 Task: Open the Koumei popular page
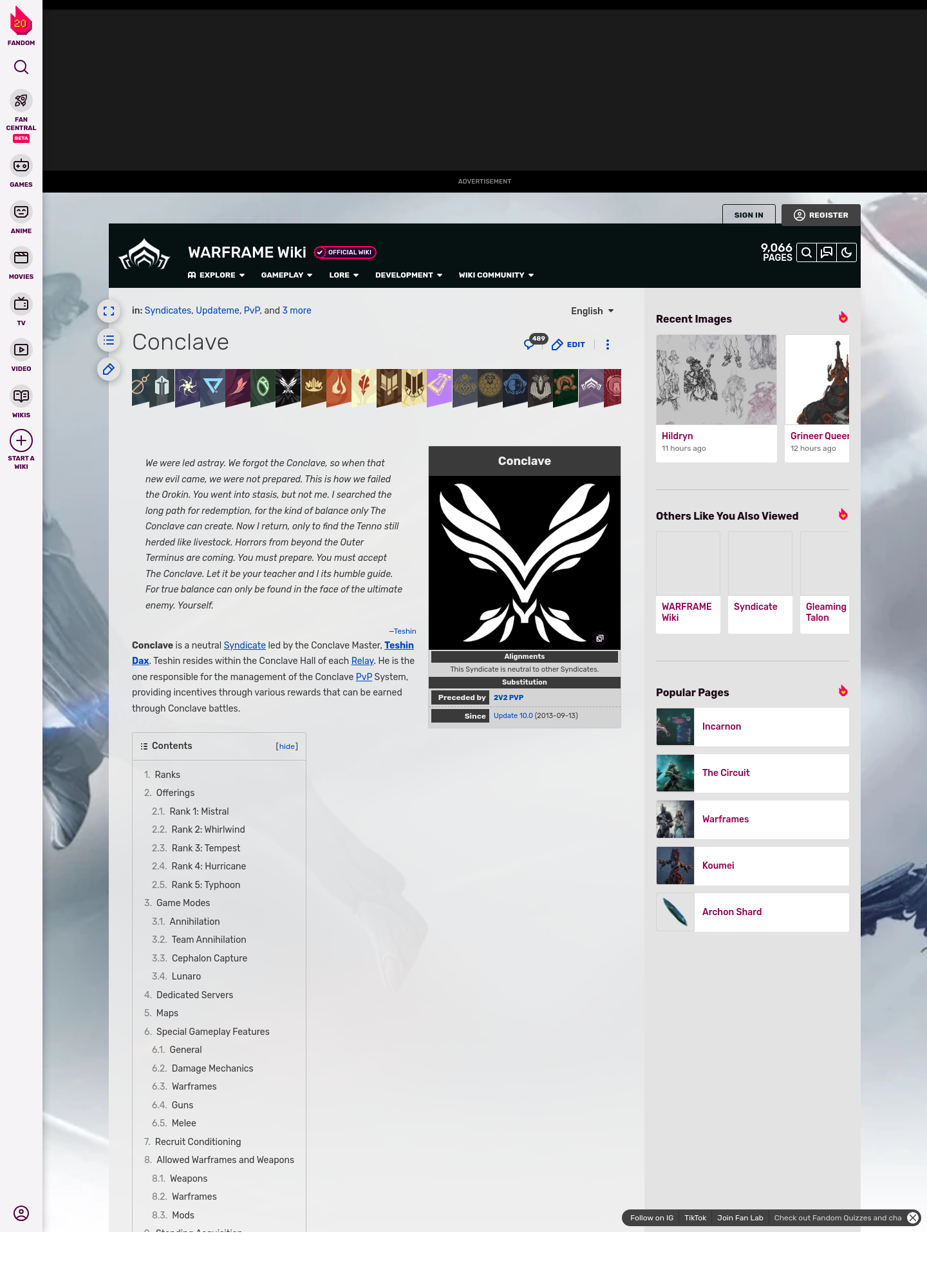(753, 866)
